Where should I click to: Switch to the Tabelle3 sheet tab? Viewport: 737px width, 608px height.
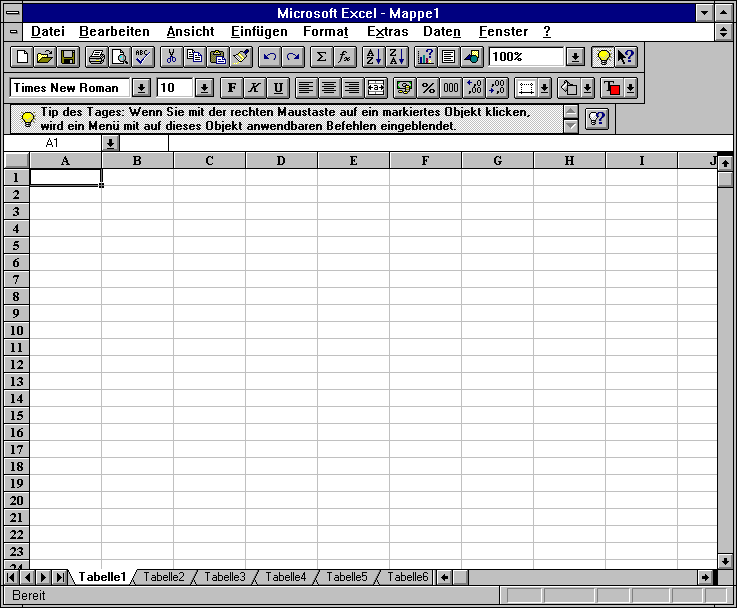[x=225, y=577]
